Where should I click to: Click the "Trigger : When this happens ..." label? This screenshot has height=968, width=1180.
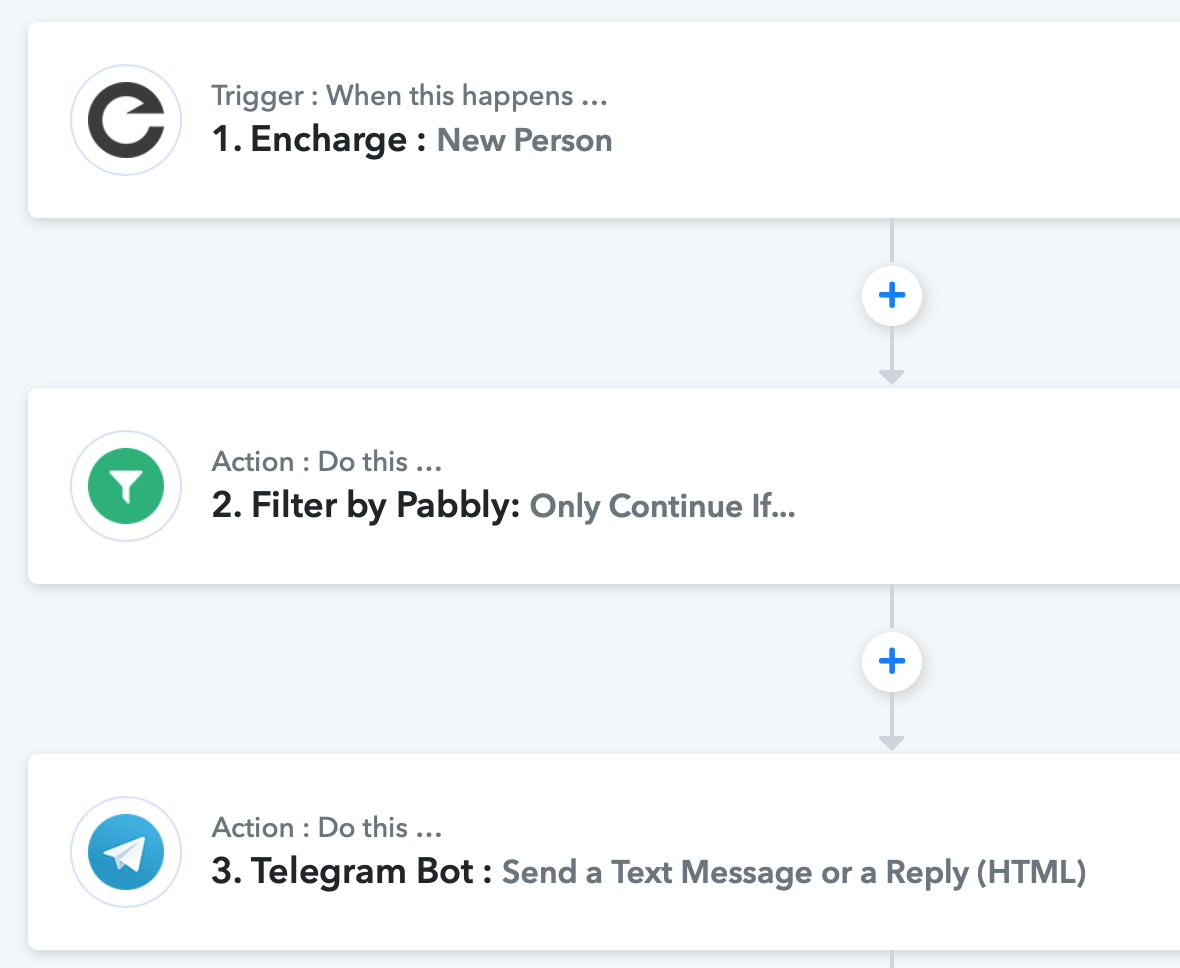[409, 96]
